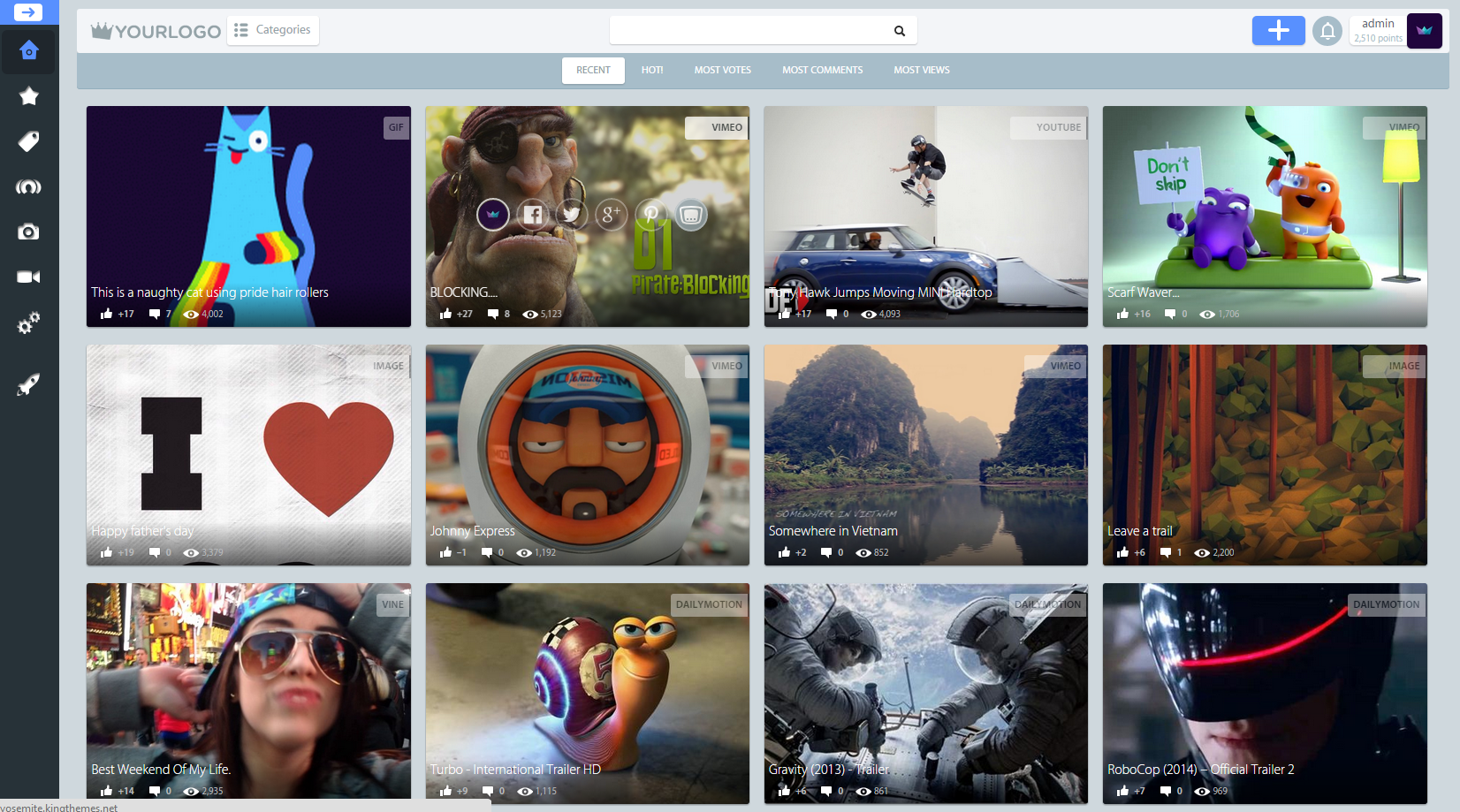This screenshot has width=1460, height=812.
Task: Open 'RoboCop (2014) – Official Trailer 2' title
Action: (1200, 770)
